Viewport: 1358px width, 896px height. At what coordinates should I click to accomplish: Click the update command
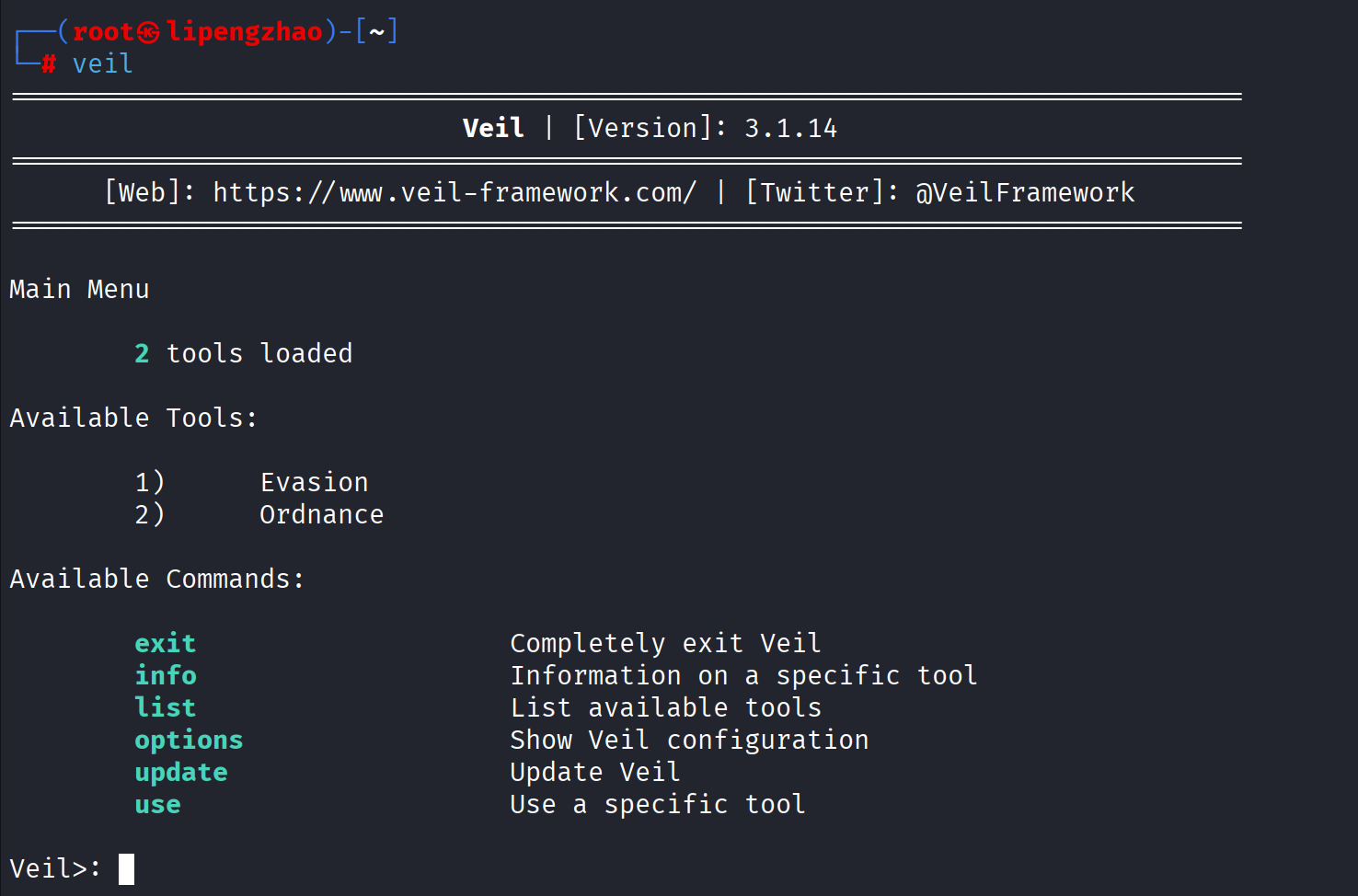point(181,773)
